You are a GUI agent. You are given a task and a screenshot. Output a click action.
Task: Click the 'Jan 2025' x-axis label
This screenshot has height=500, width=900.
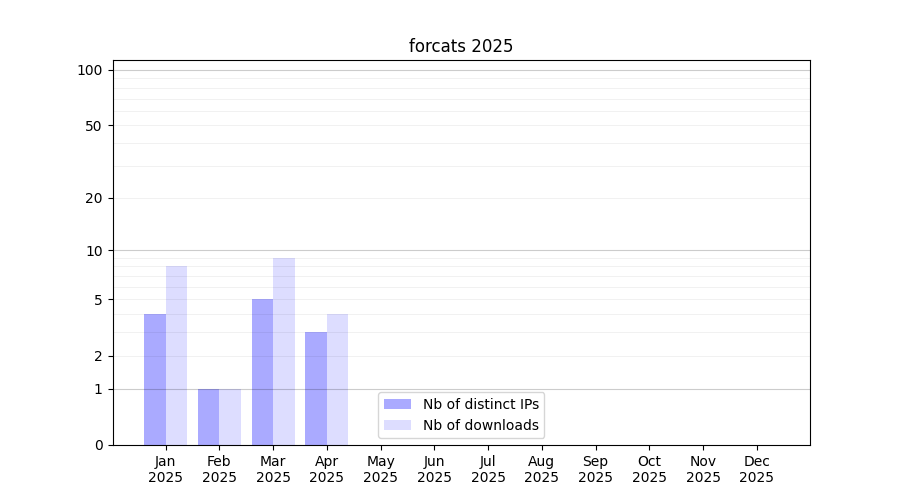click(166, 469)
